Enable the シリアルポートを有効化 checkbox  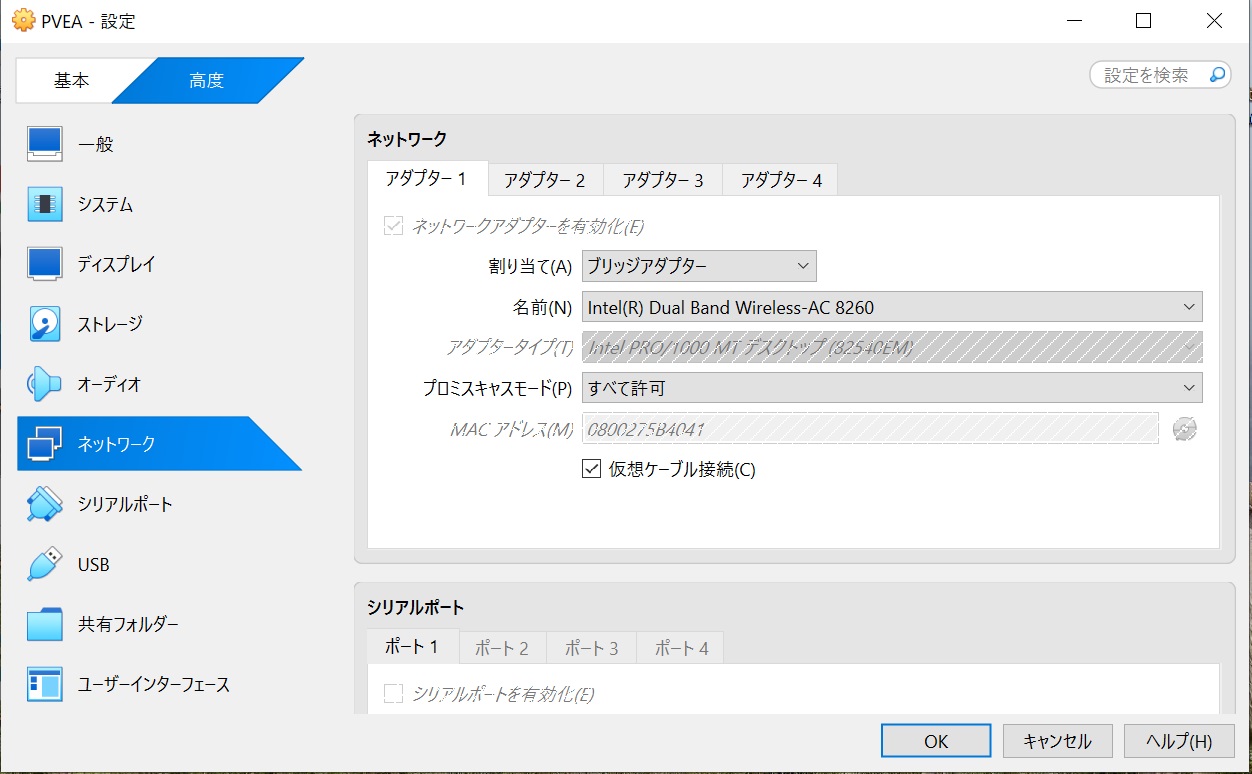tap(393, 693)
